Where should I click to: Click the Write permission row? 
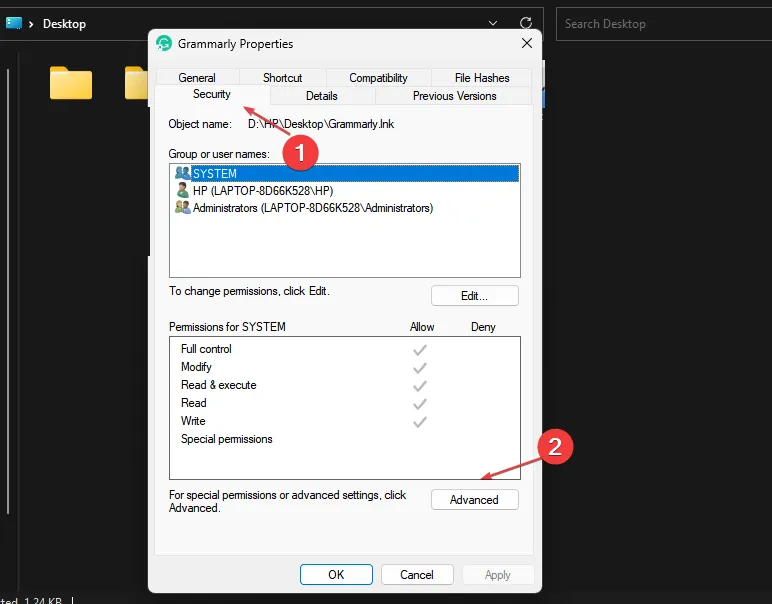coord(345,421)
